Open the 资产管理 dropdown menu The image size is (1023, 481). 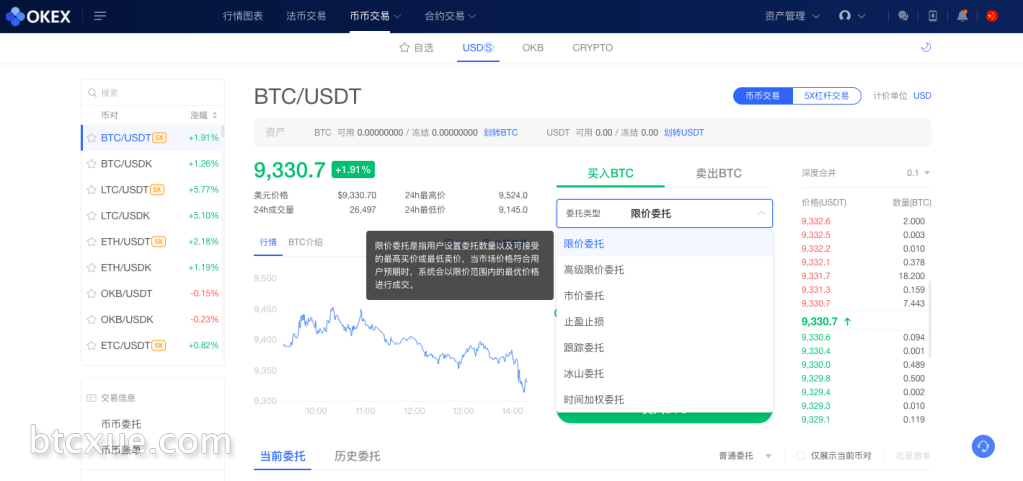coord(793,16)
